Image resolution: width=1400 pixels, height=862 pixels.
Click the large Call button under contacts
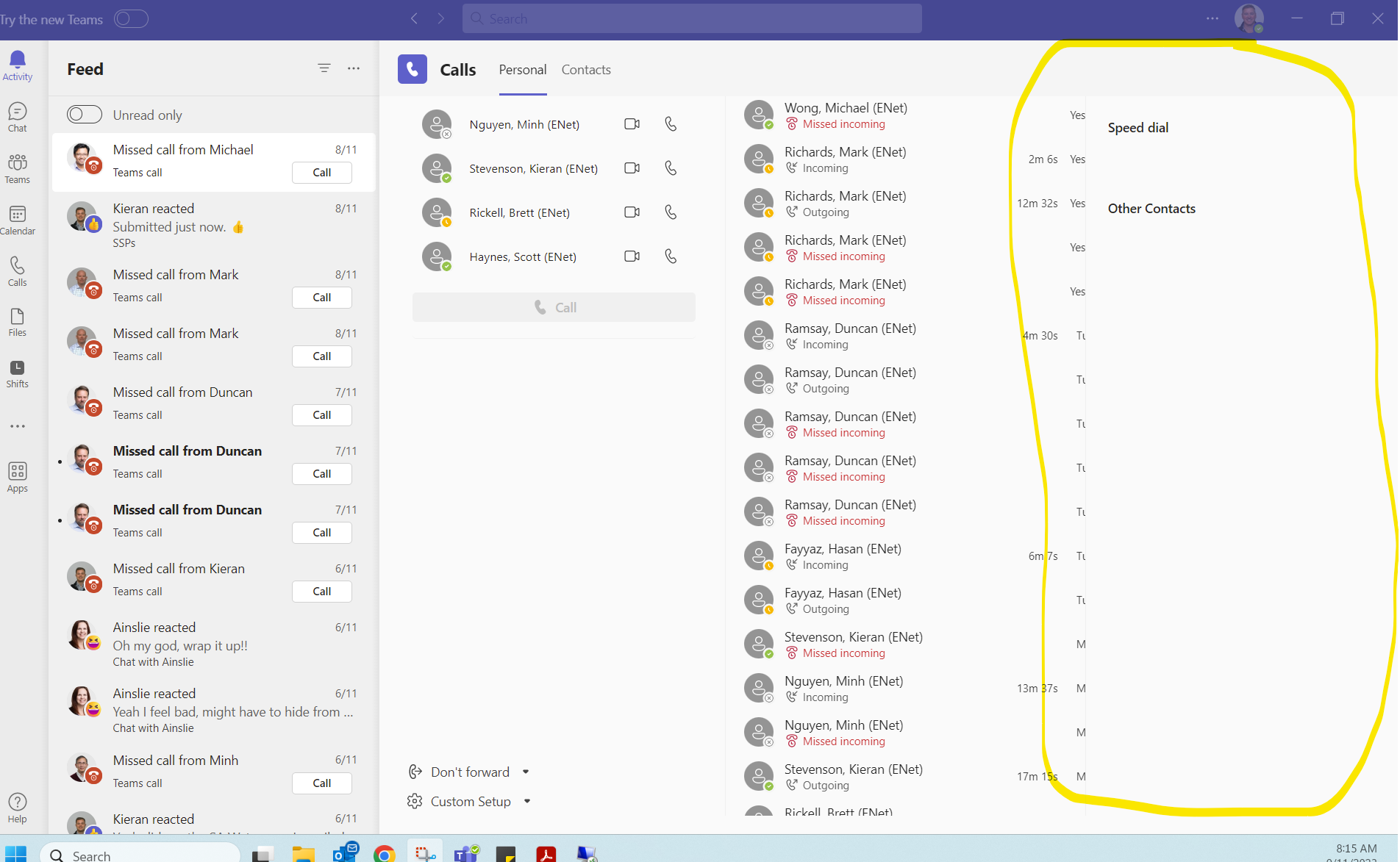[554, 307]
